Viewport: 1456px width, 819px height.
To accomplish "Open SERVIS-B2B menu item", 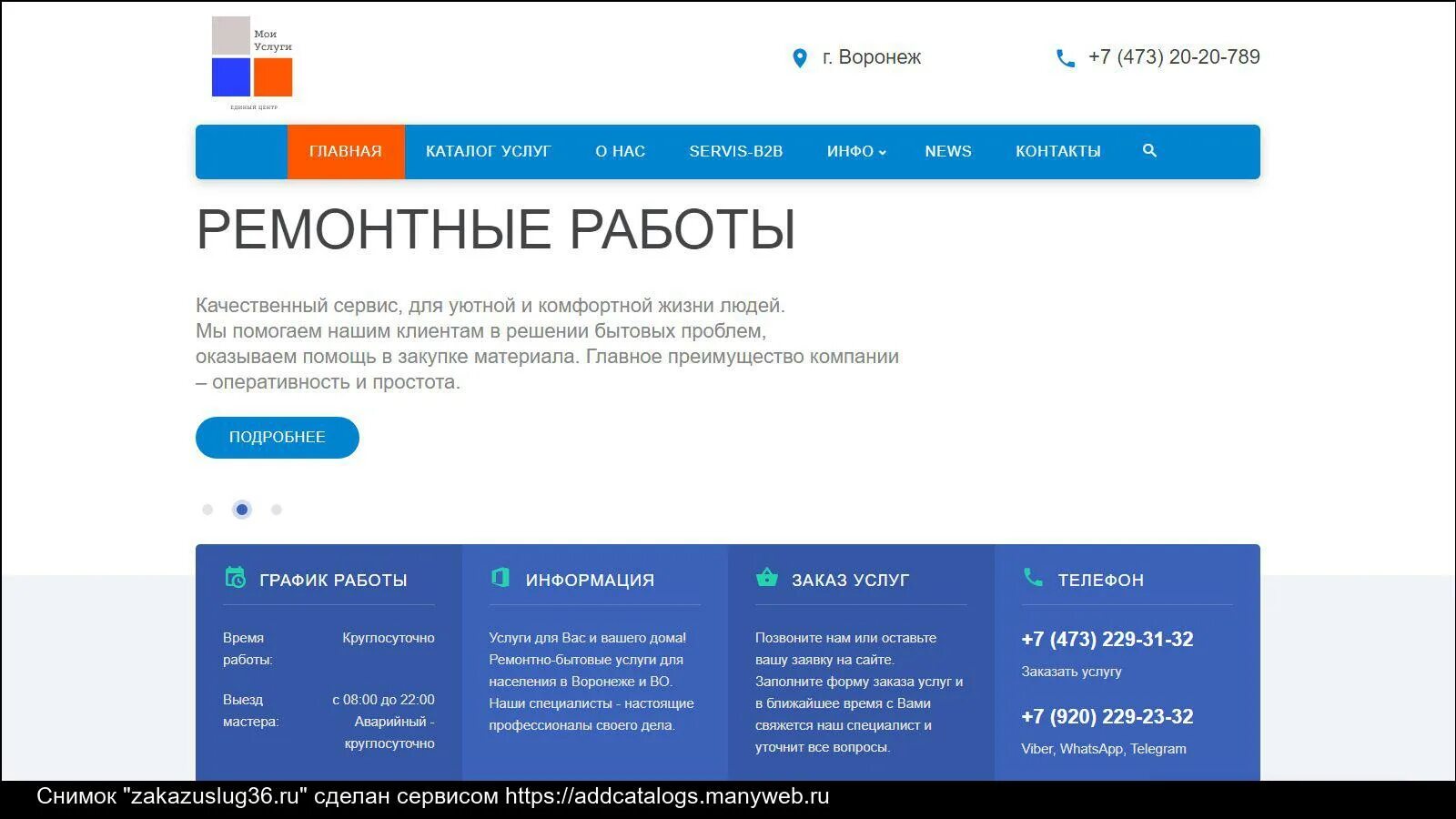I will tap(736, 151).
